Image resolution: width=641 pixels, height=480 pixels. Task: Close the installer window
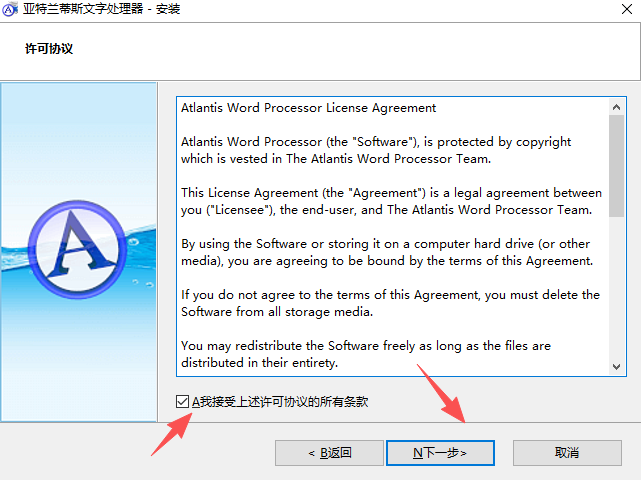[627, 9]
